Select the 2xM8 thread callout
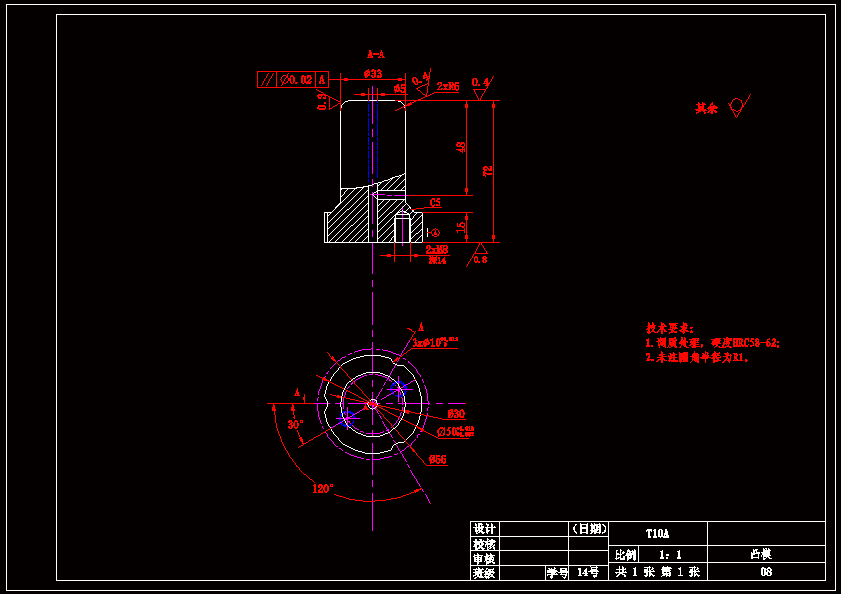The image size is (841, 594). [436, 249]
